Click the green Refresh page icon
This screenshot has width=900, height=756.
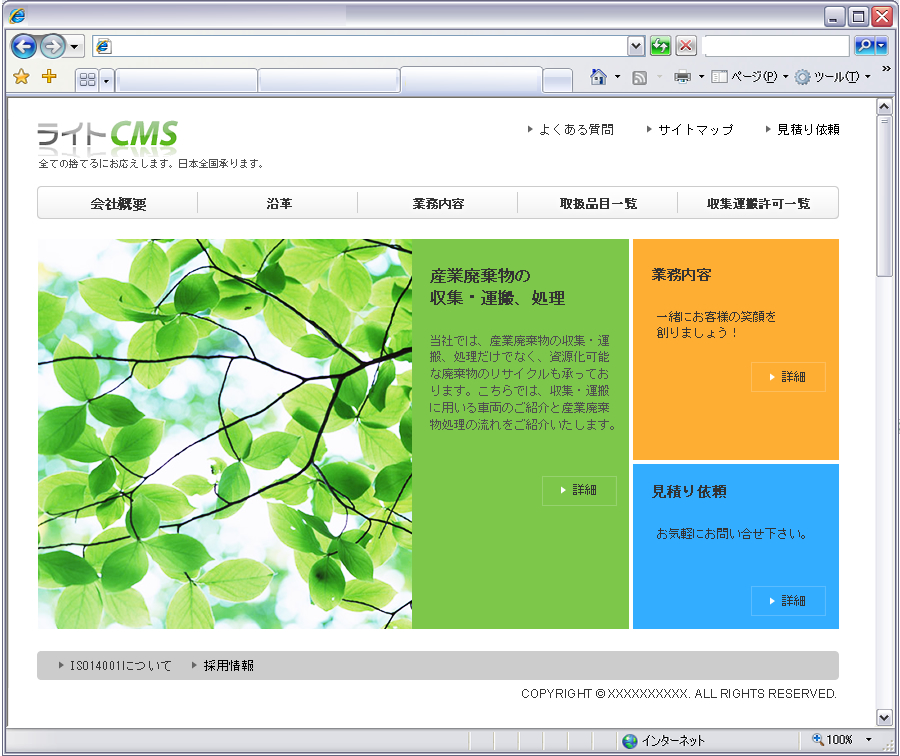tap(661, 46)
